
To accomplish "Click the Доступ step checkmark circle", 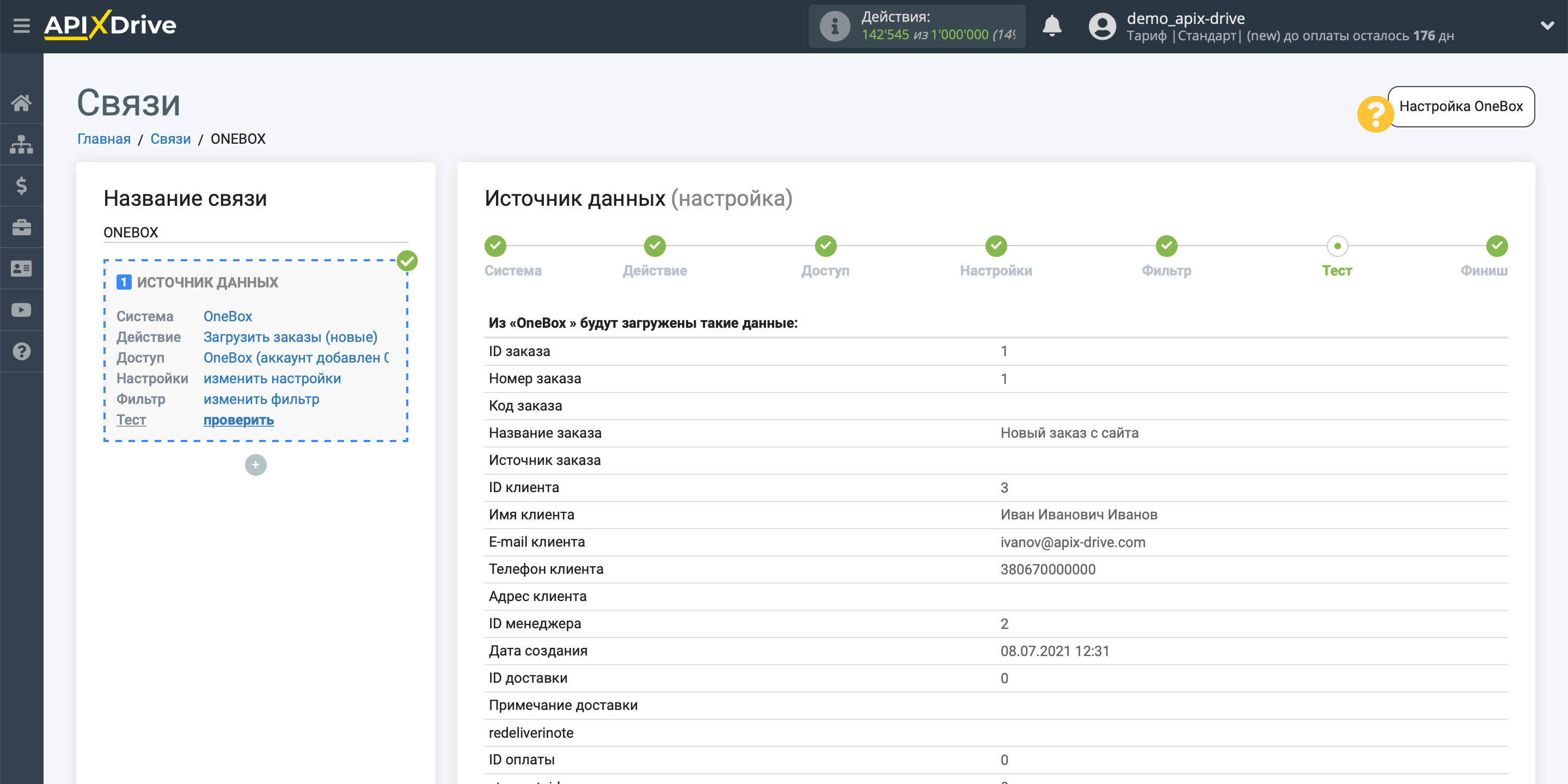I will (826, 246).
